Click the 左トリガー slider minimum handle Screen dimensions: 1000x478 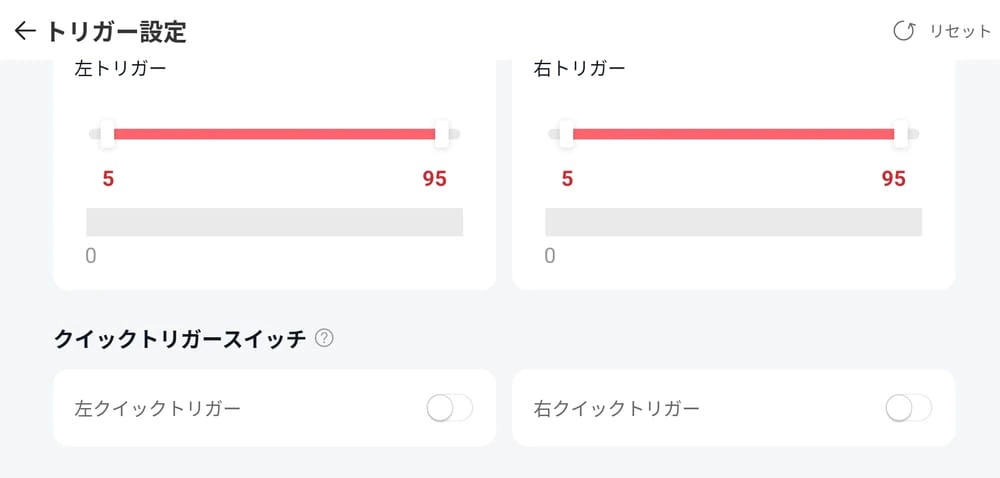coord(108,134)
